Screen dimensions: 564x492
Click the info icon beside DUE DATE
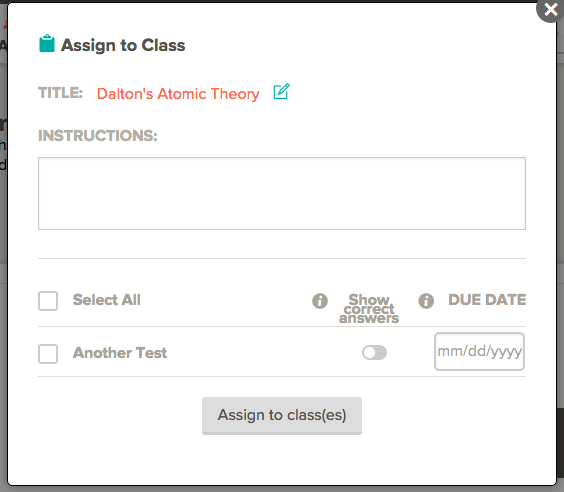tap(426, 301)
